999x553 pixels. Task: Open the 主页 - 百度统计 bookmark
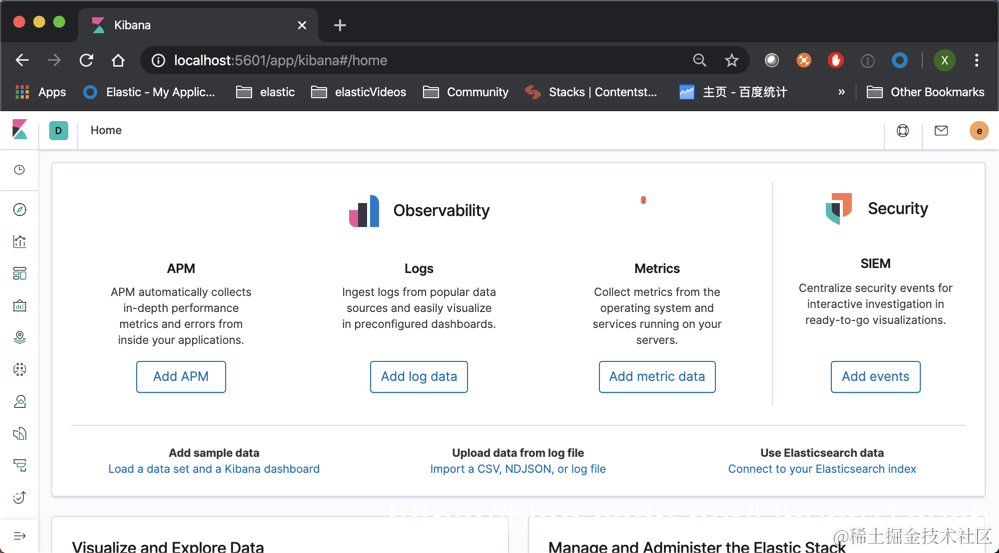(733, 92)
